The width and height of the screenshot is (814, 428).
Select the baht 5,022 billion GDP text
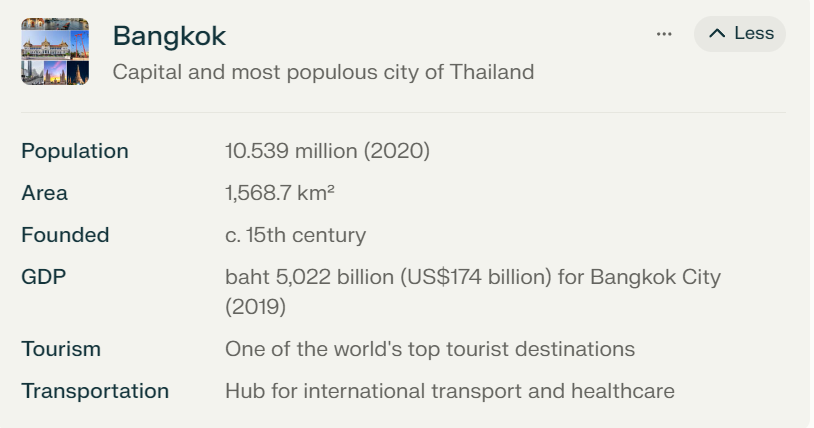click(309, 277)
